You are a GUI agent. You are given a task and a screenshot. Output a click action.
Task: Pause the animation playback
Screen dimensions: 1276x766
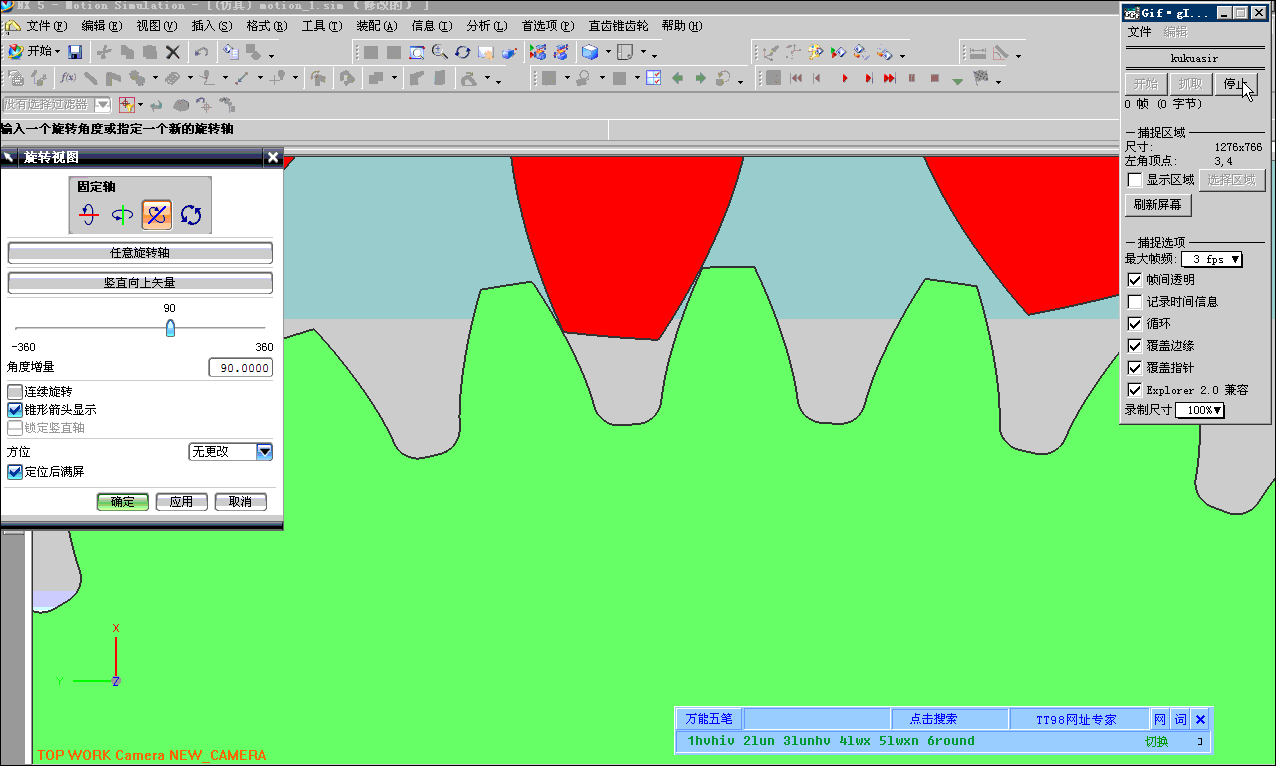(912, 78)
